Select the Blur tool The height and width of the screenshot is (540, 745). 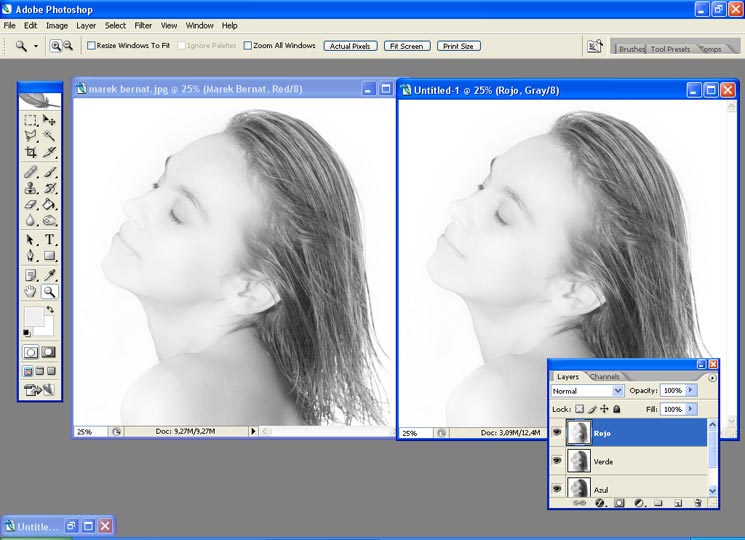[x=31, y=220]
